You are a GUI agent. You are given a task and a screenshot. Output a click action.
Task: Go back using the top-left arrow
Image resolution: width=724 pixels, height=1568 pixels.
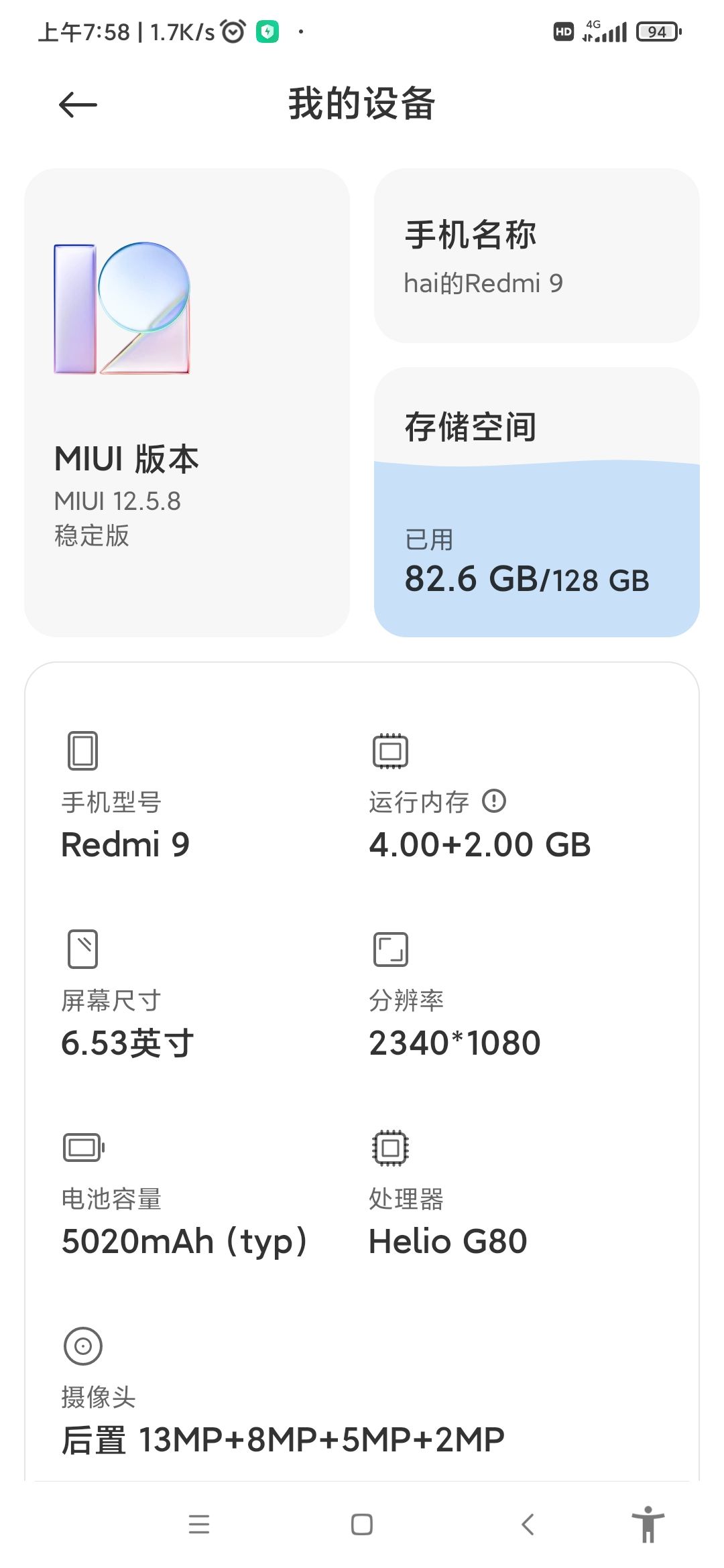[x=78, y=105]
